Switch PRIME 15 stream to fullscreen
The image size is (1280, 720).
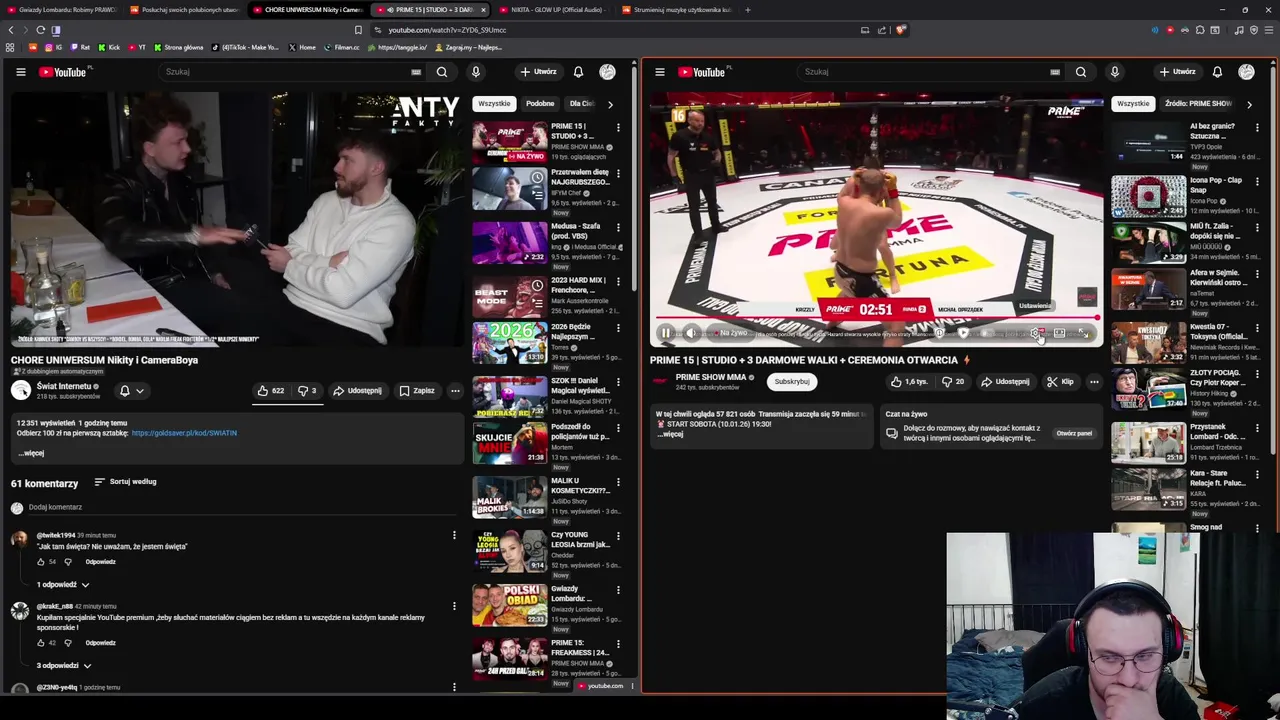click(x=1085, y=333)
